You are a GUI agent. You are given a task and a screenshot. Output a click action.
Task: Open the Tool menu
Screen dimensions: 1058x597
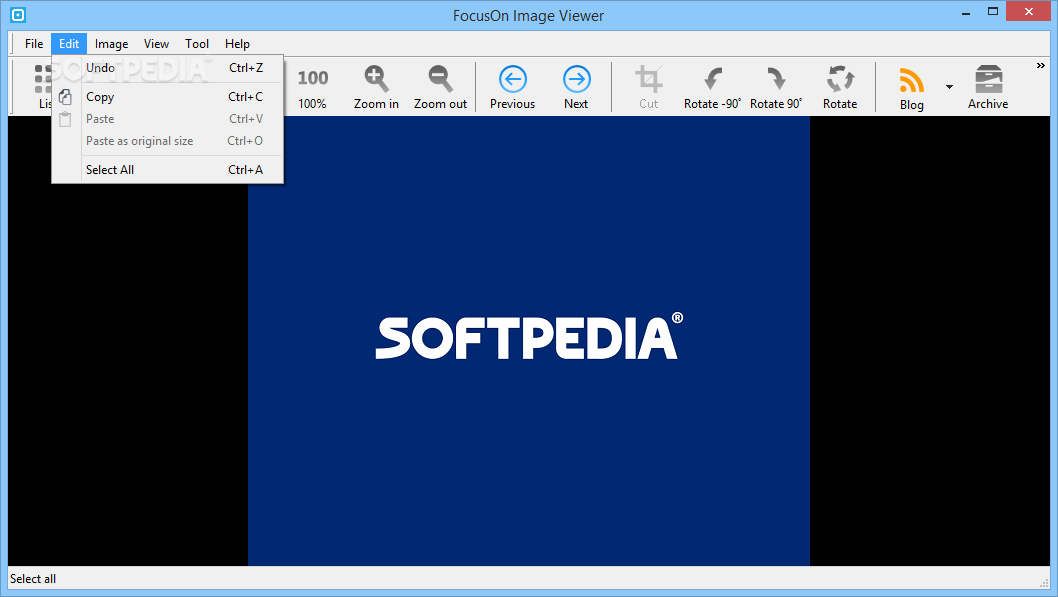coord(197,44)
